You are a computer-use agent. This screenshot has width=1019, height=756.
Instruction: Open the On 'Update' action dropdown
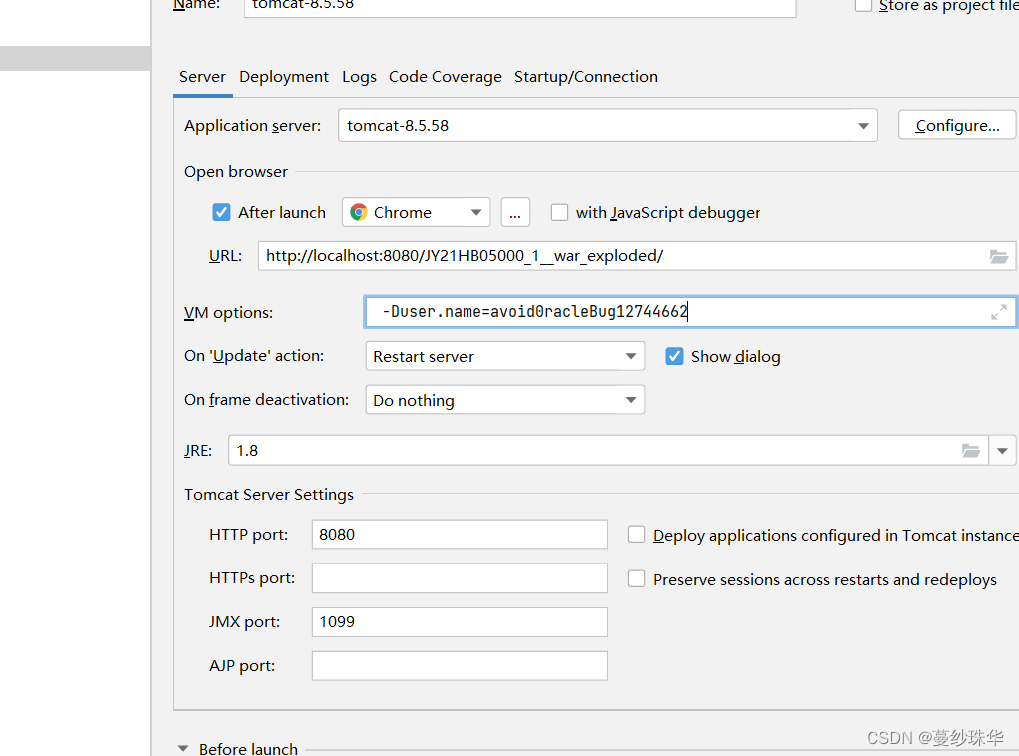pyautogui.click(x=631, y=356)
